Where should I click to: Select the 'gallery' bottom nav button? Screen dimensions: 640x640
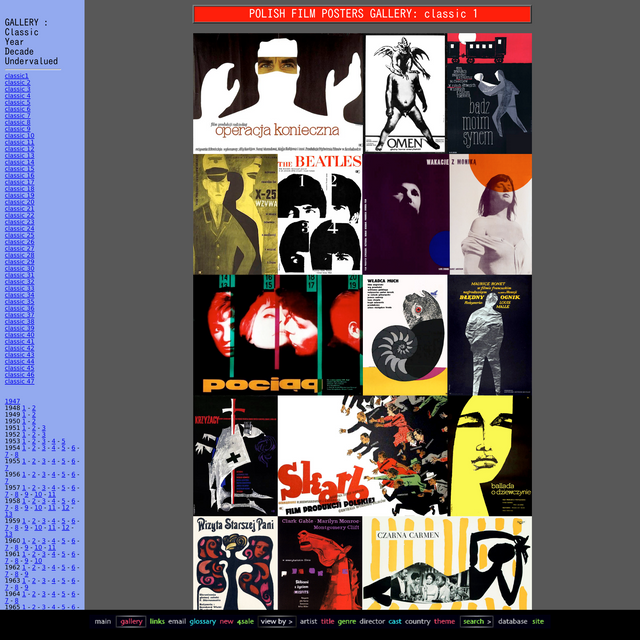[x=131, y=622]
